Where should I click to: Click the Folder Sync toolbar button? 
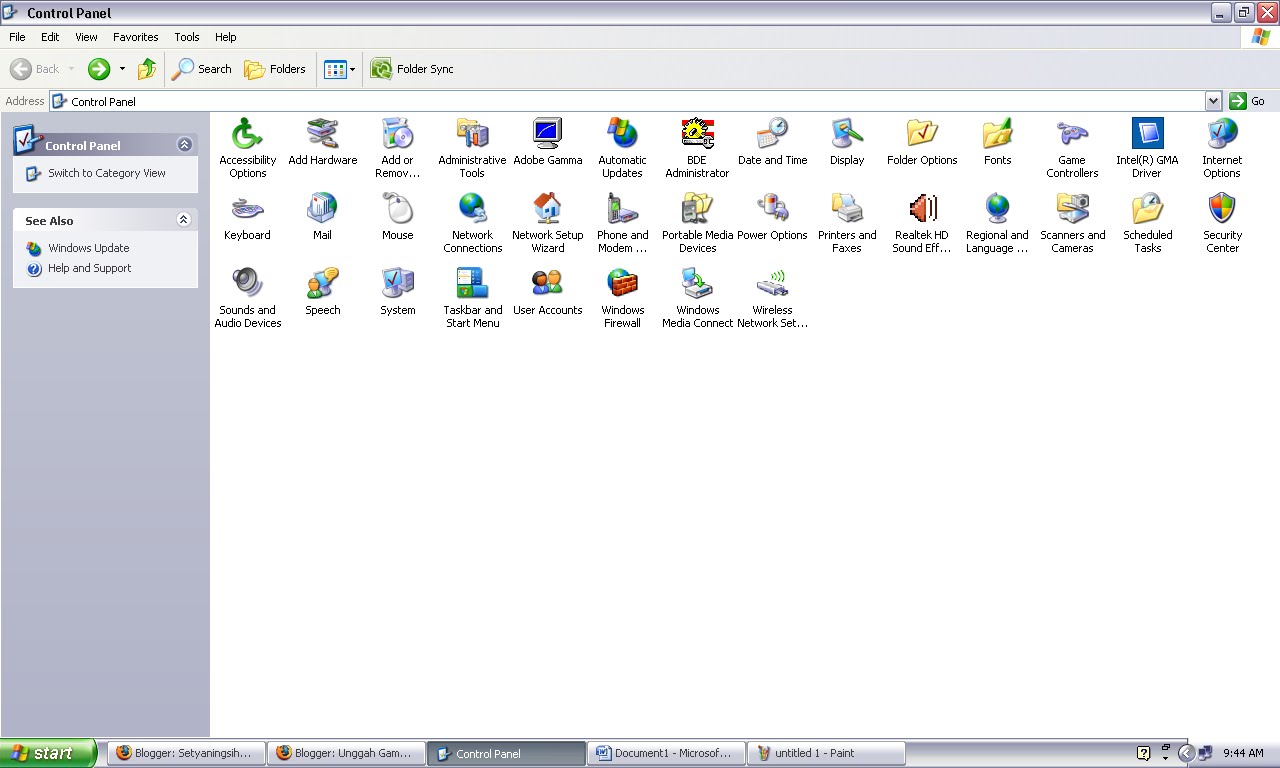pyautogui.click(x=412, y=69)
